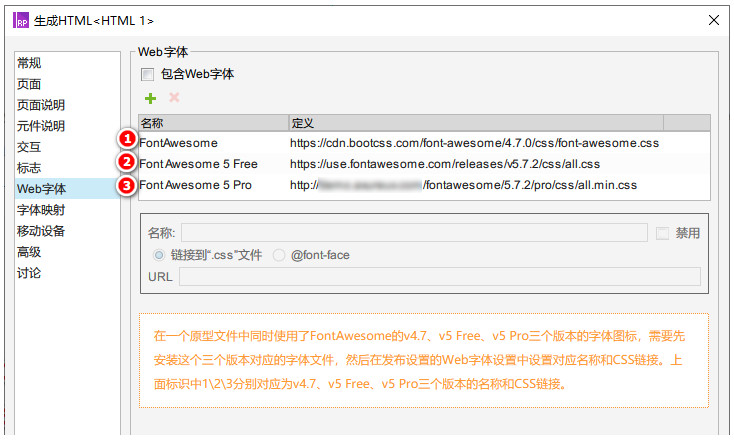Open the 常规 settings section

coord(67,63)
